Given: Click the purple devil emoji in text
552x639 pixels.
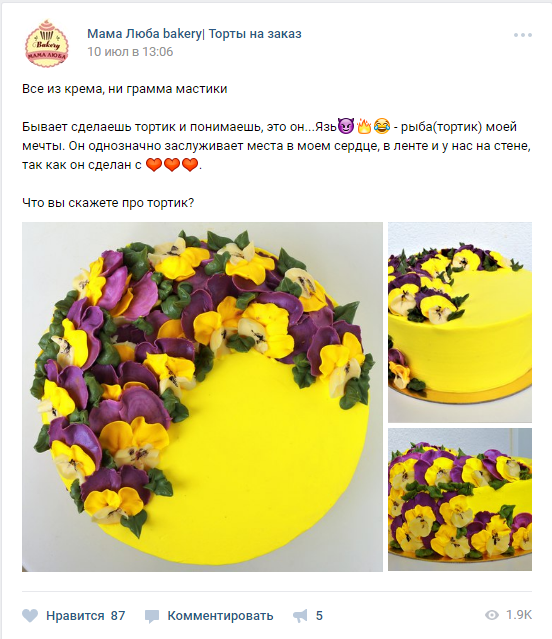Looking at the screenshot, I should 346,126.
